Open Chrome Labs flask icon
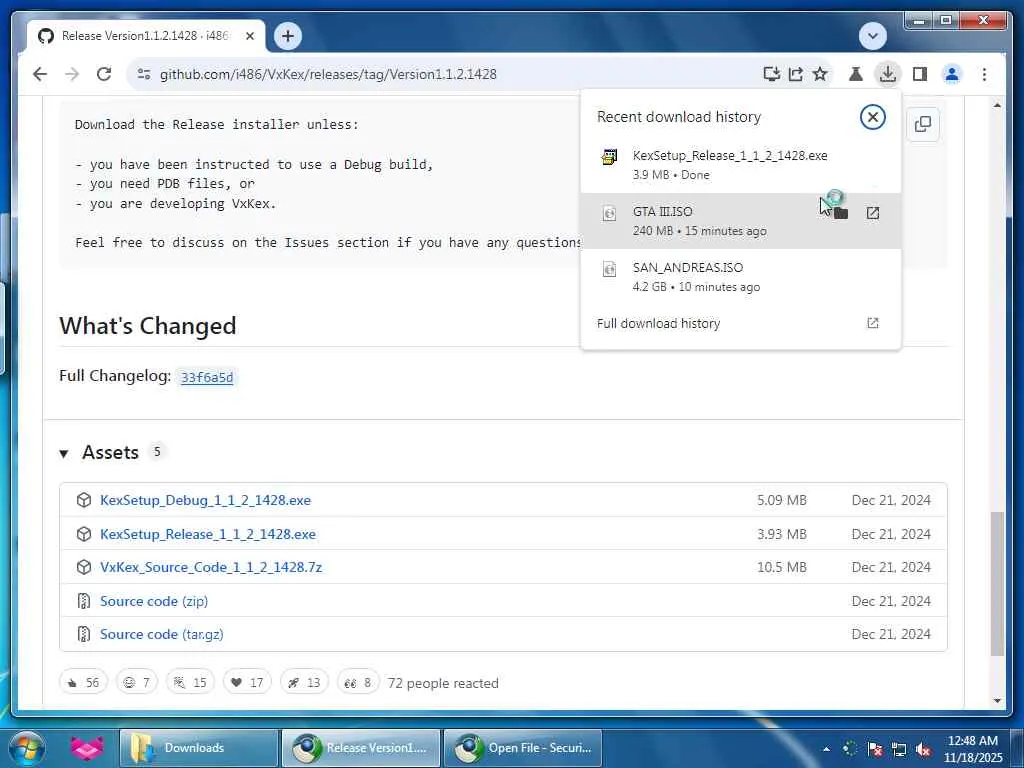Viewport: 1024px width, 768px height. point(856,74)
